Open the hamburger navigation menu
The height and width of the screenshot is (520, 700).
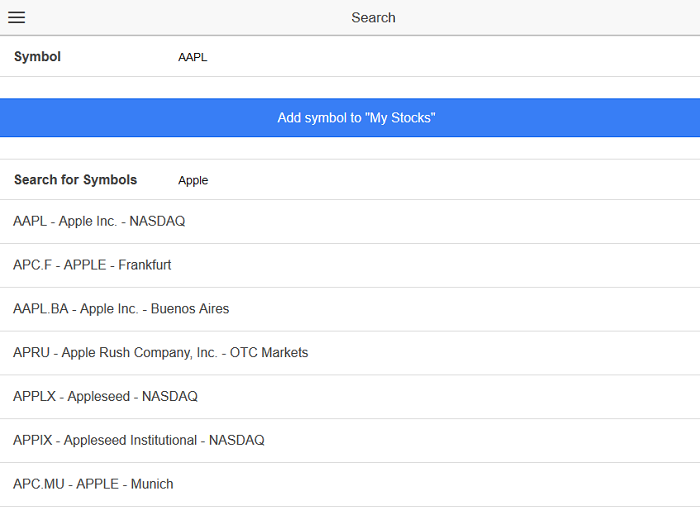tap(16, 17)
